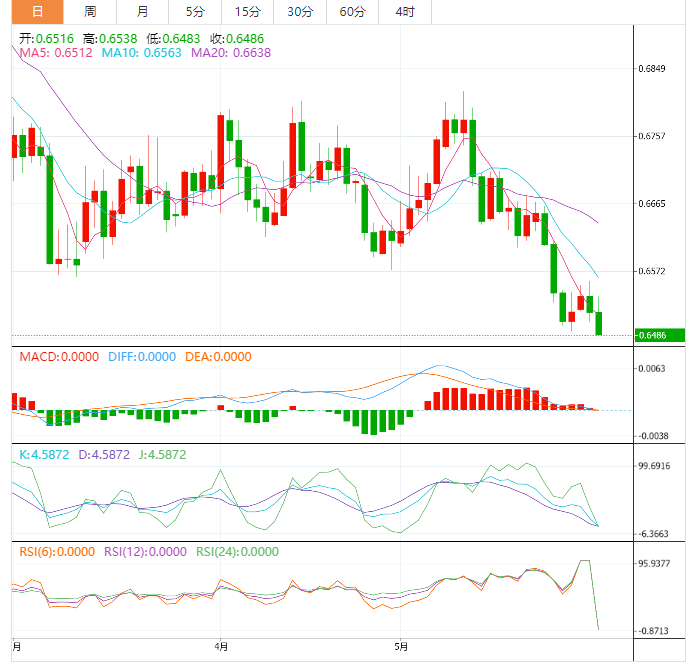Show the 60分 timeframe chart

[x=352, y=12]
